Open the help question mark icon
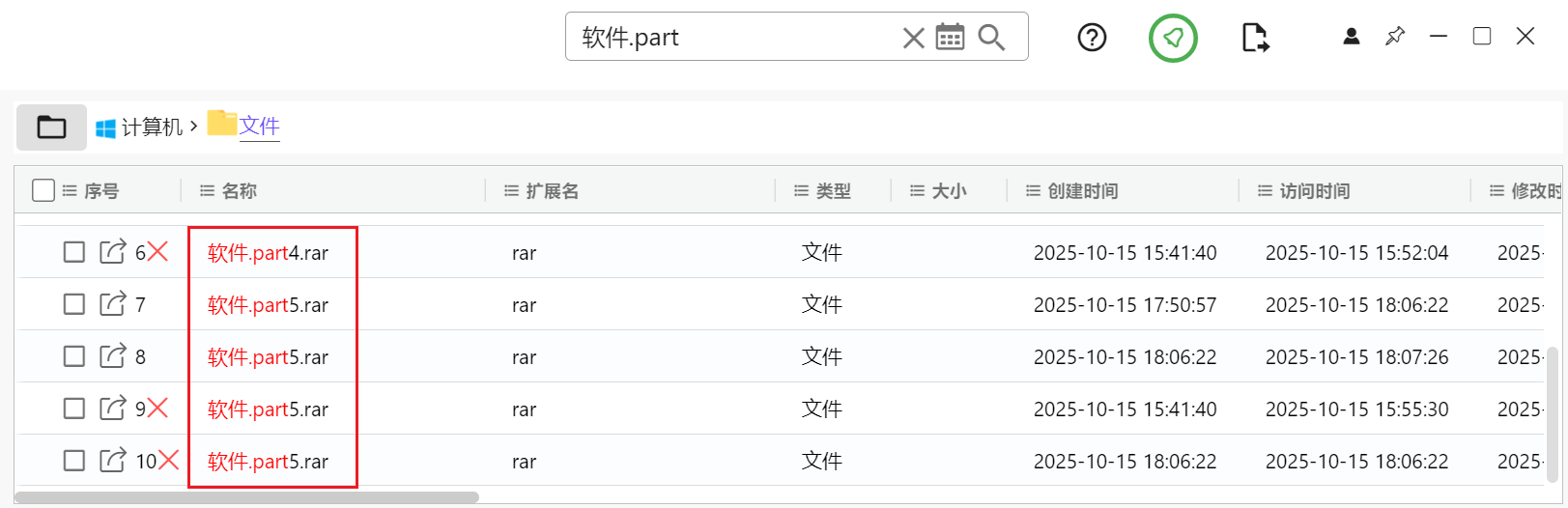Image resolution: width=1568 pixels, height=508 pixels. pyautogui.click(x=1092, y=38)
